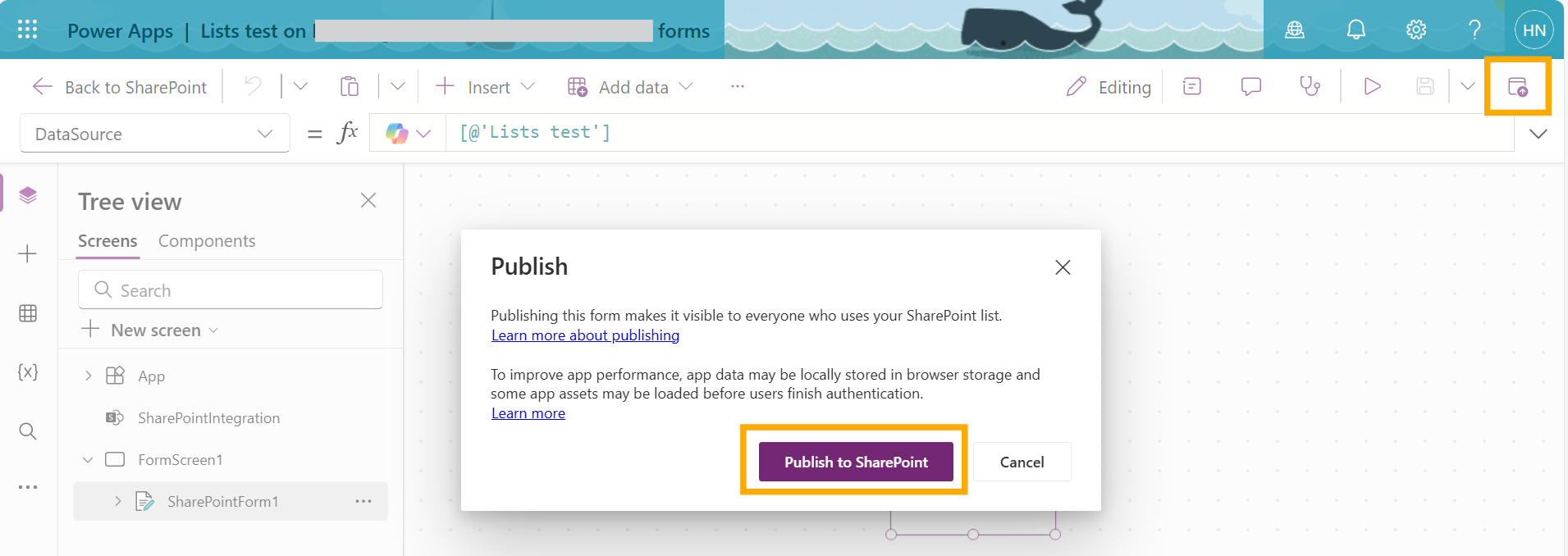This screenshot has width=1568, height=556.
Task: Run the App checker stethoscope icon
Action: pos(1310,86)
